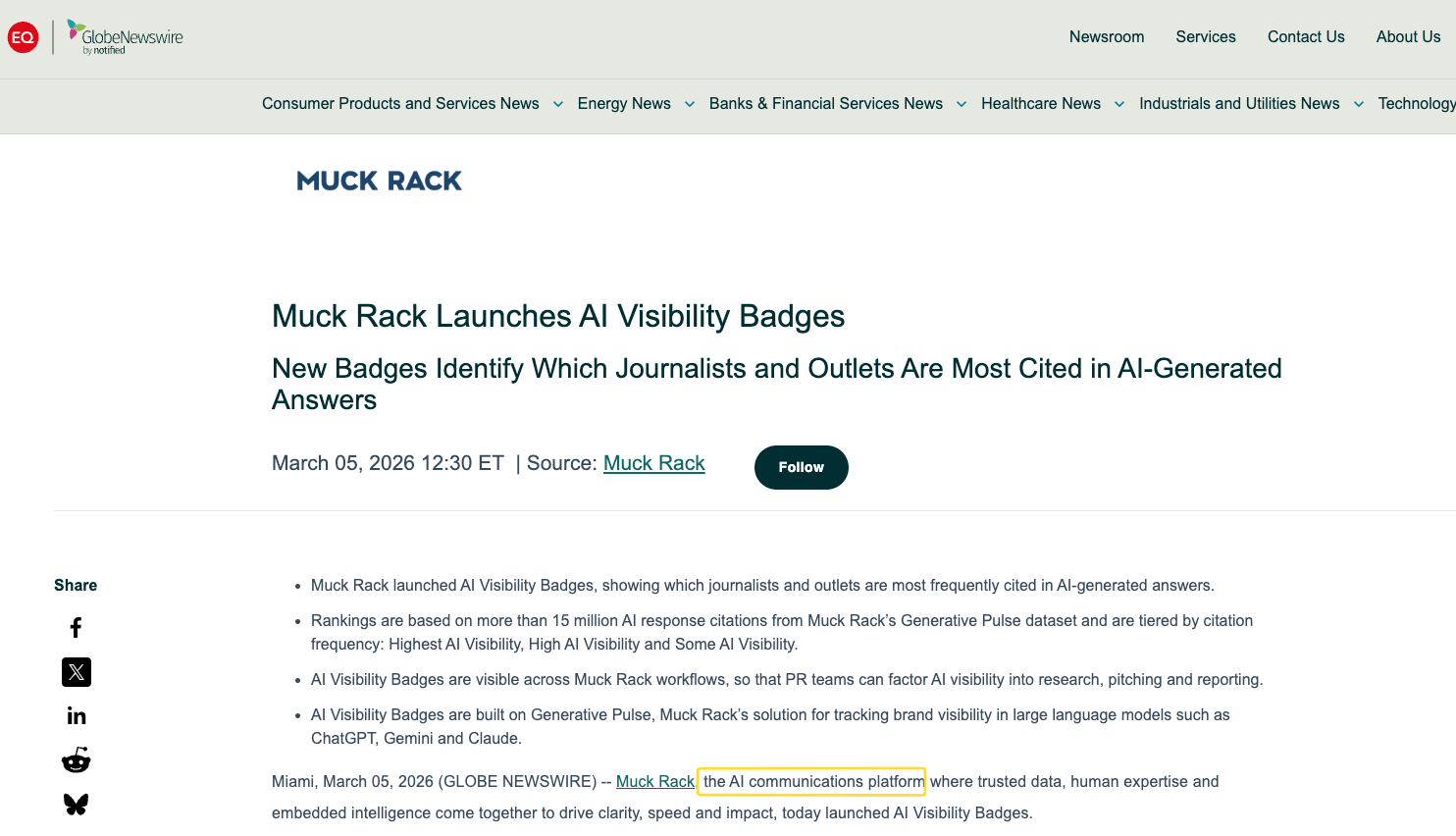
Task: Share the article on X
Action: point(77,672)
